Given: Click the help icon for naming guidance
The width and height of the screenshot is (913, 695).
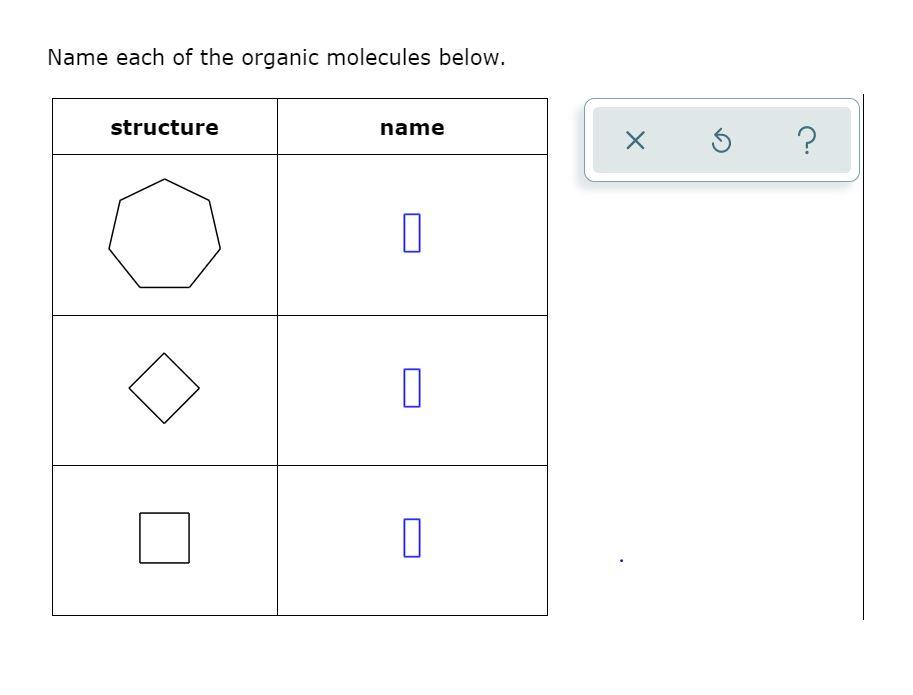Looking at the screenshot, I should [806, 140].
